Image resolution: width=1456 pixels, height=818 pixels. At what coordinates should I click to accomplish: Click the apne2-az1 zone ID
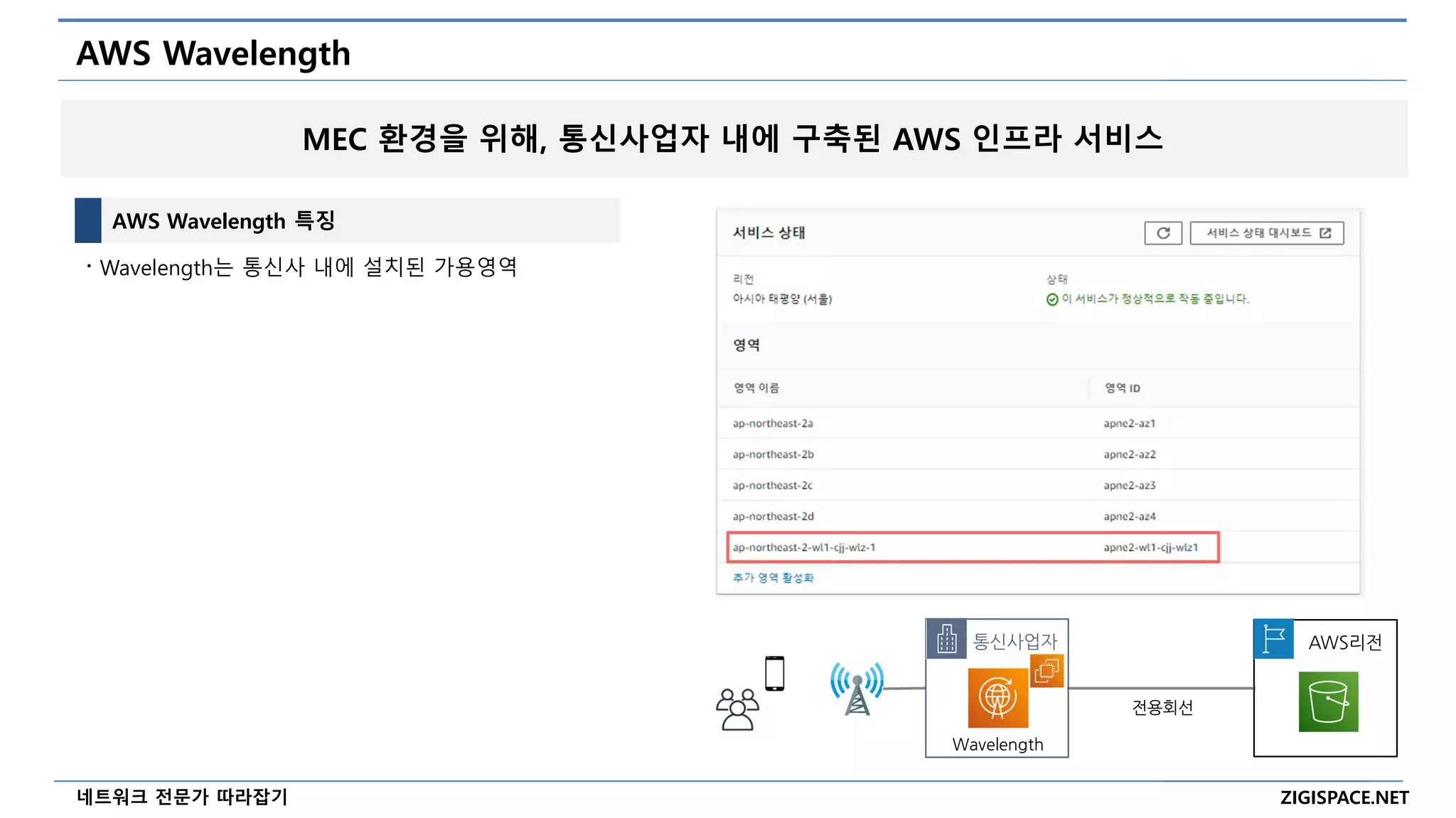point(1130,424)
